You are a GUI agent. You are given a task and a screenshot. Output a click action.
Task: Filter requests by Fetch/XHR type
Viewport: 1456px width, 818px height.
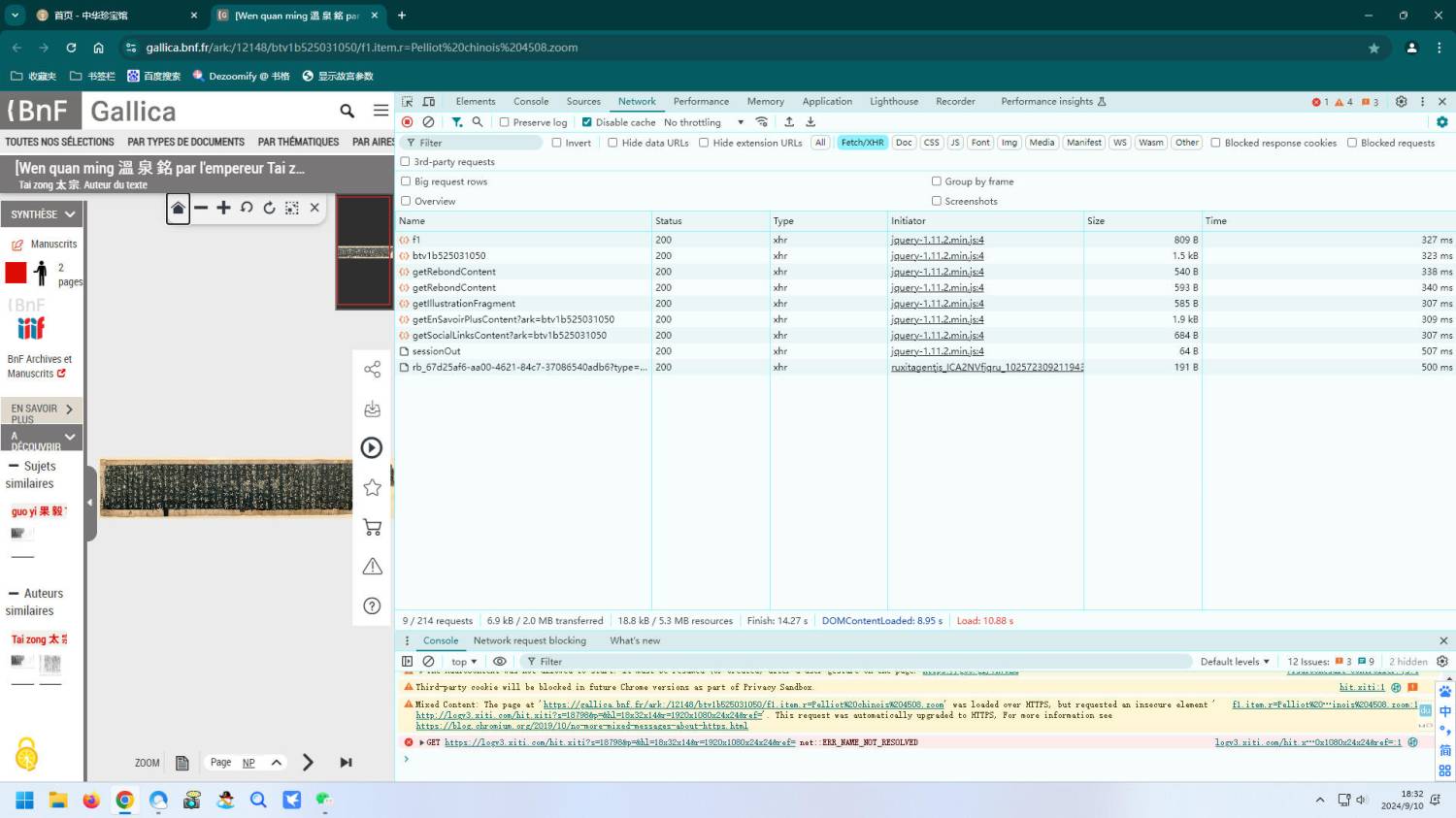click(862, 143)
